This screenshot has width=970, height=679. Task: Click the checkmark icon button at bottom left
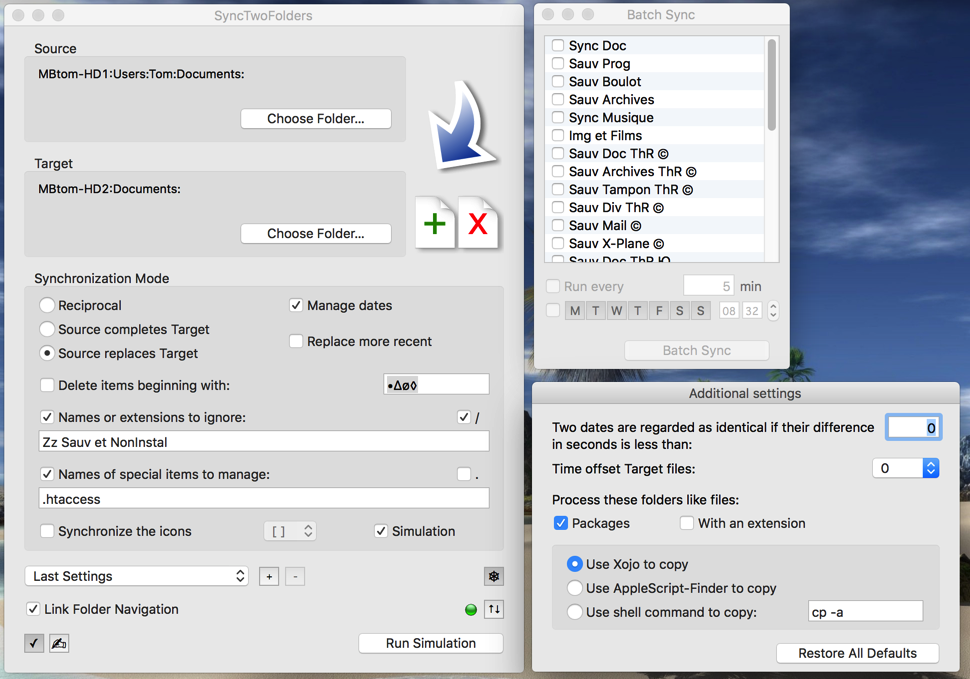click(x=34, y=643)
